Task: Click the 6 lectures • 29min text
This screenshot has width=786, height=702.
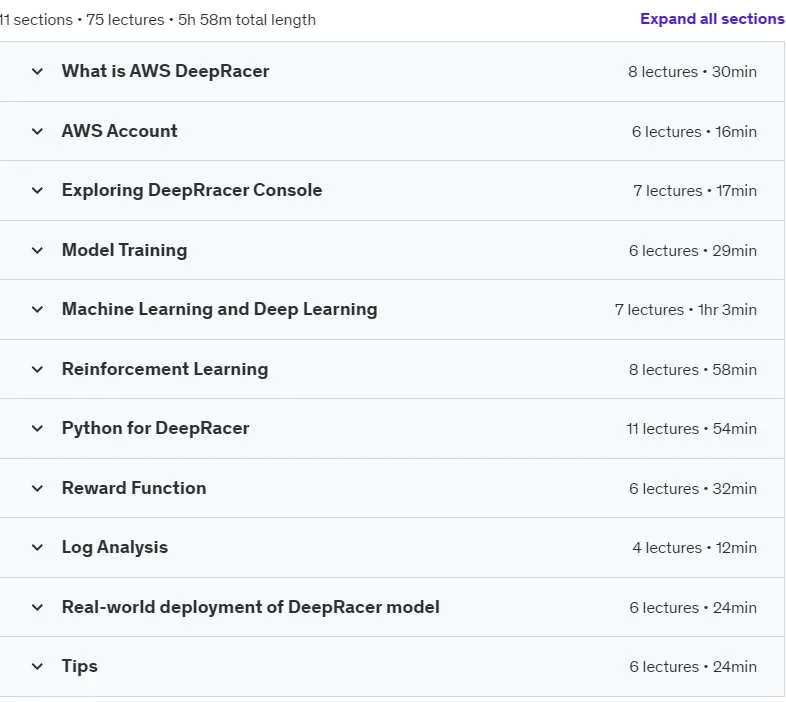Action: pyautogui.click(x=693, y=251)
